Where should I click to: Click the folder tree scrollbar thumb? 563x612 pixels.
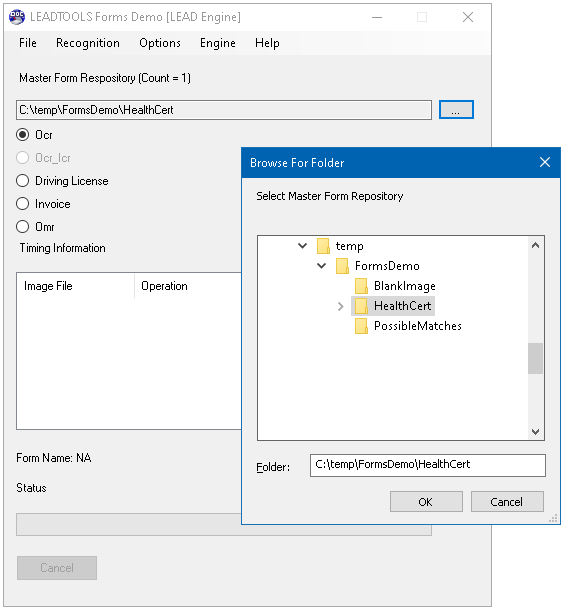point(535,358)
